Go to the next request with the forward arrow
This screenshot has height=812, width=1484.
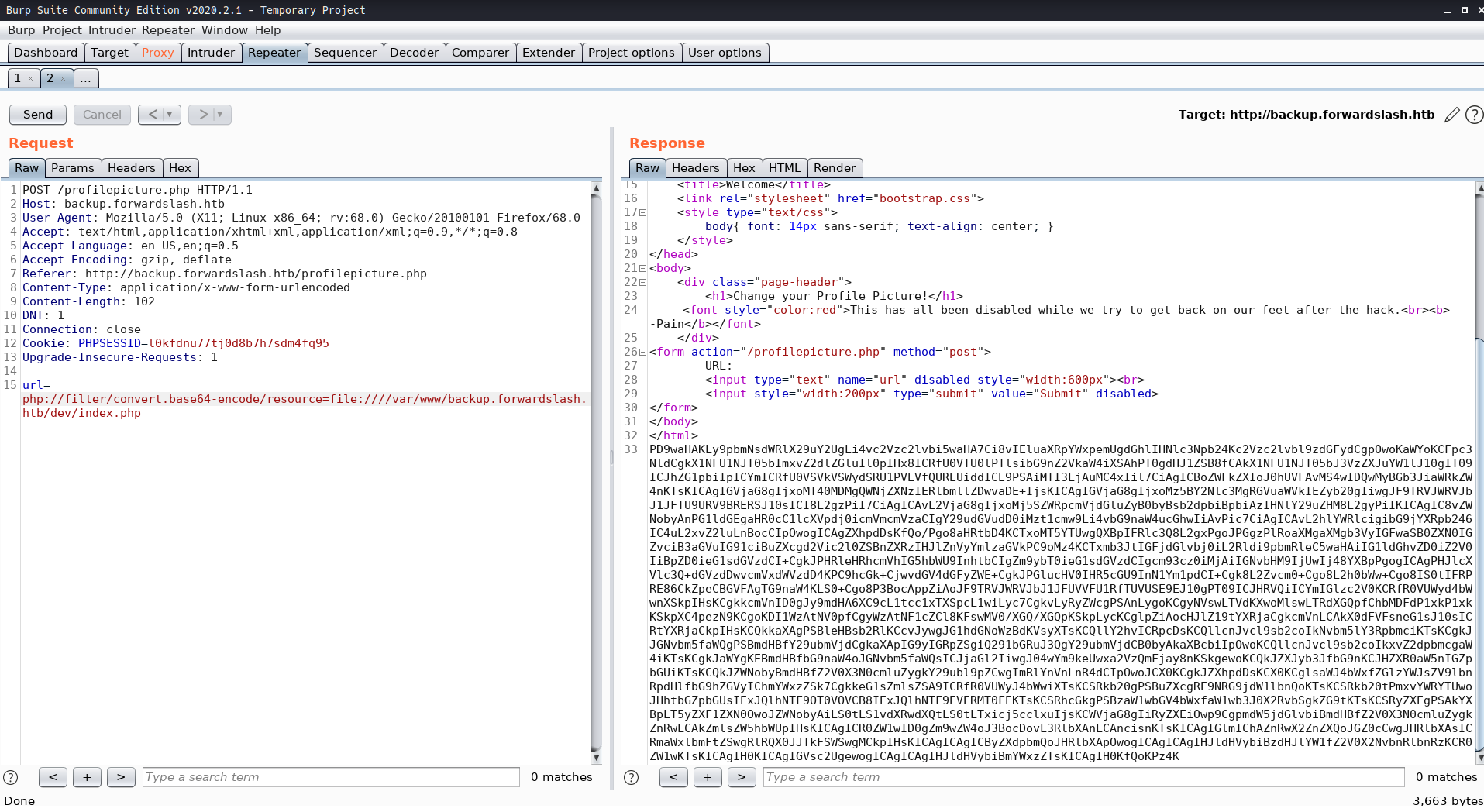click(x=203, y=115)
